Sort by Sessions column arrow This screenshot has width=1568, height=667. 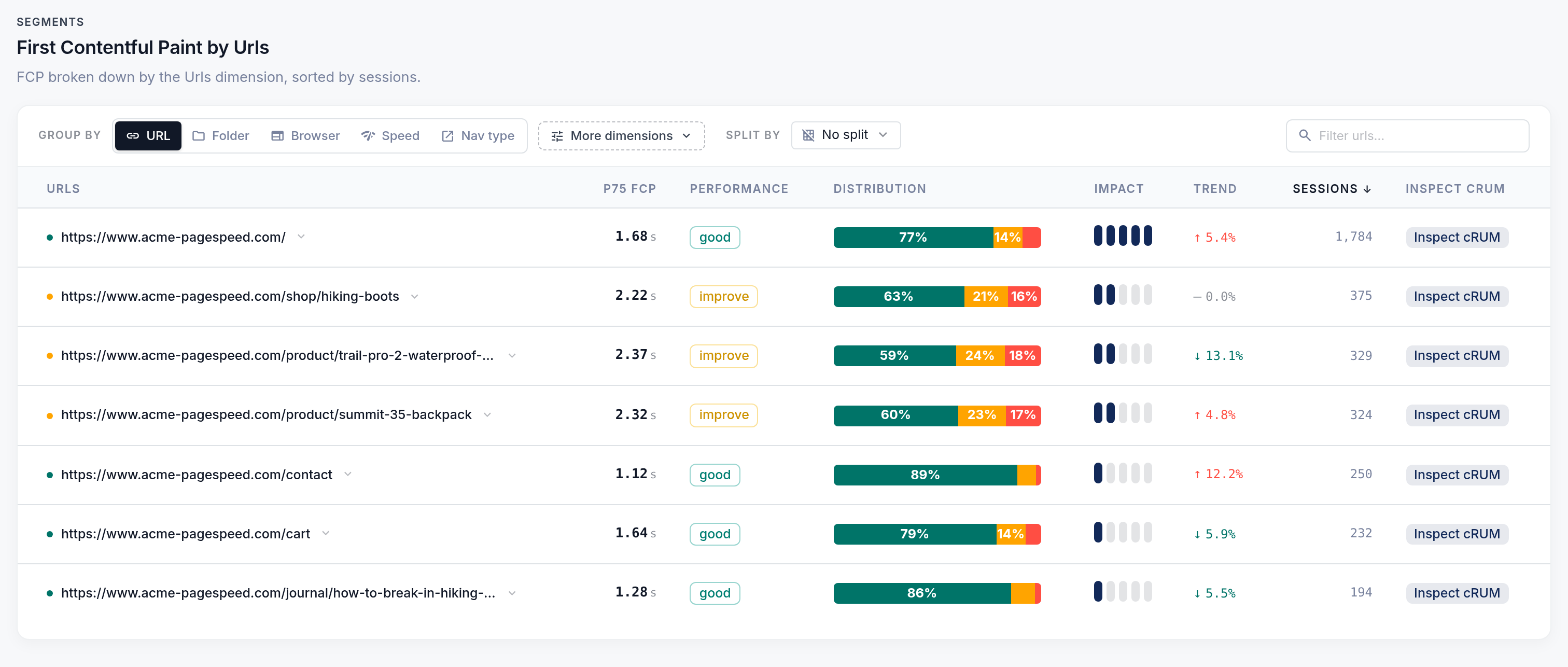click(1367, 189)
